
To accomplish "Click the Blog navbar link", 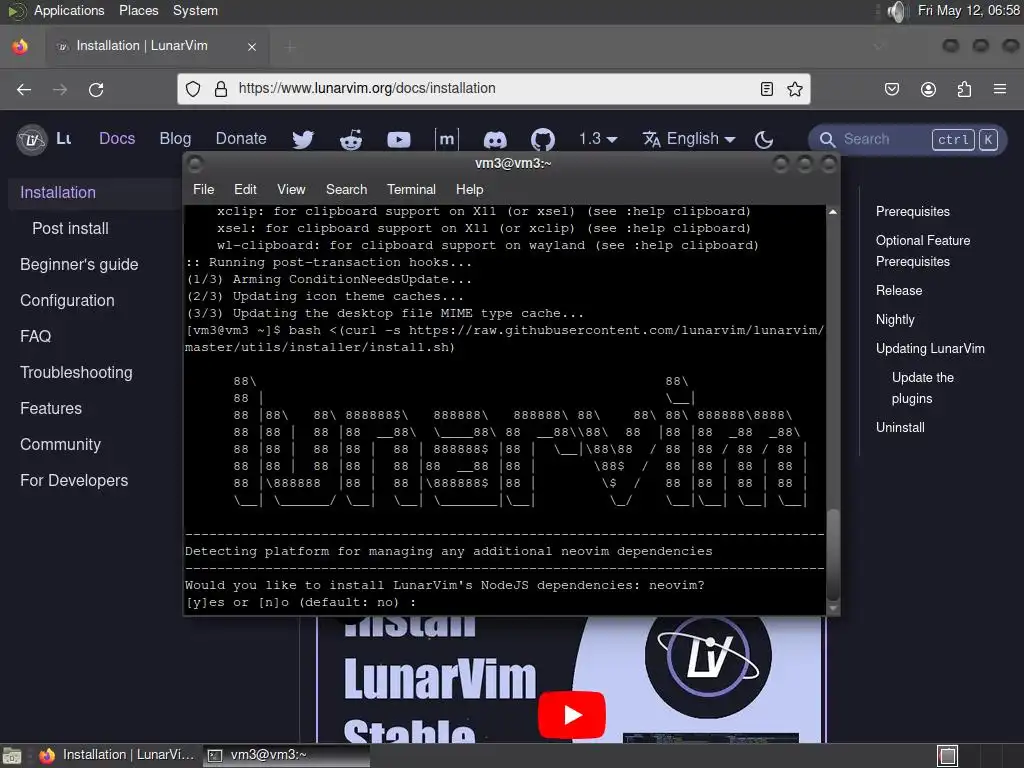I will [x=175, y=138].
